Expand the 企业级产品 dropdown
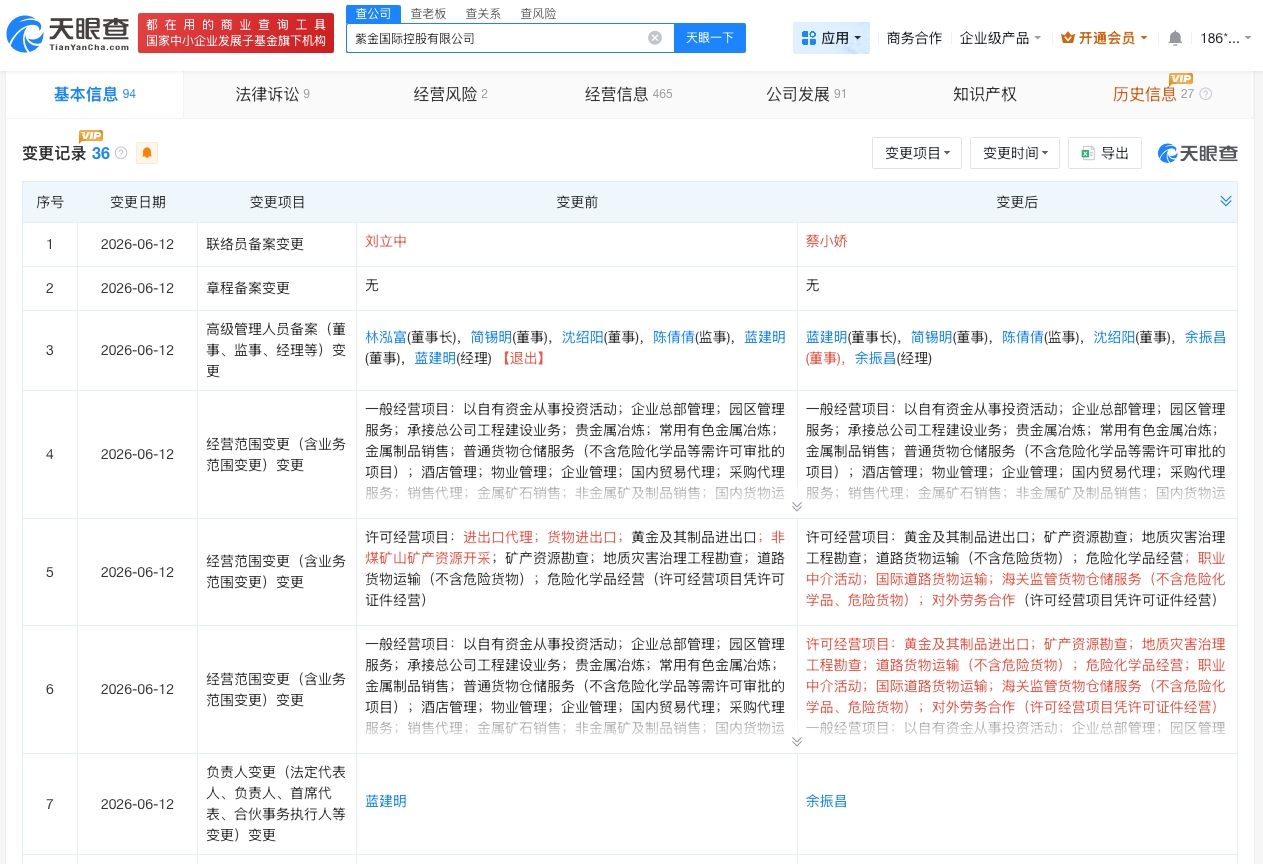The width and height of the screenshot is (1263, 864). (x=1000, y=38)
